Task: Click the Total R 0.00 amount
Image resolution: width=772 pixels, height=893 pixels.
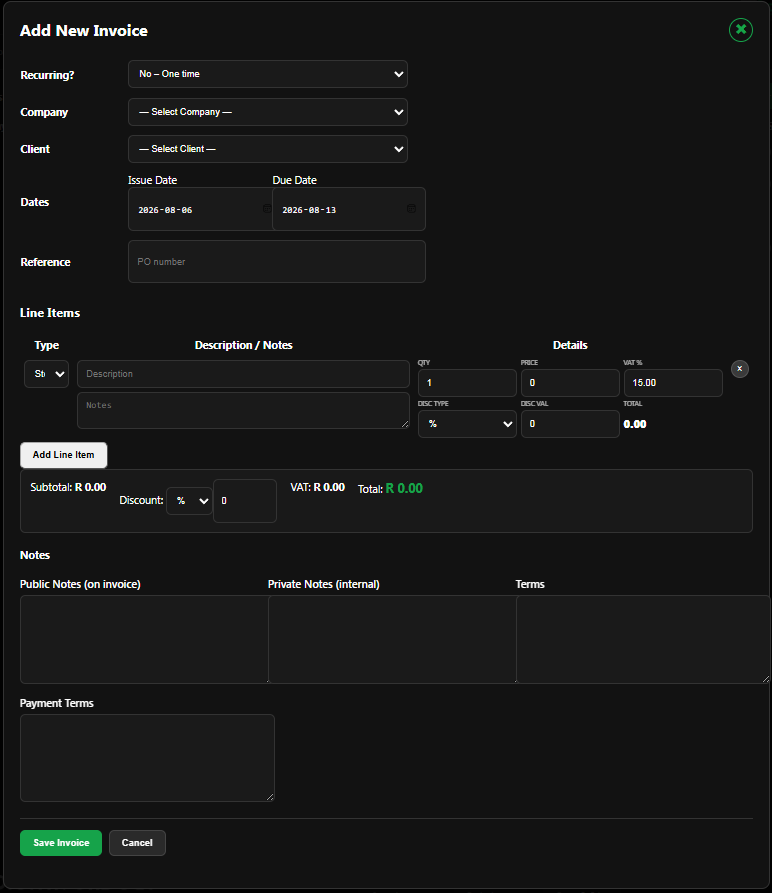Action: 404,489
